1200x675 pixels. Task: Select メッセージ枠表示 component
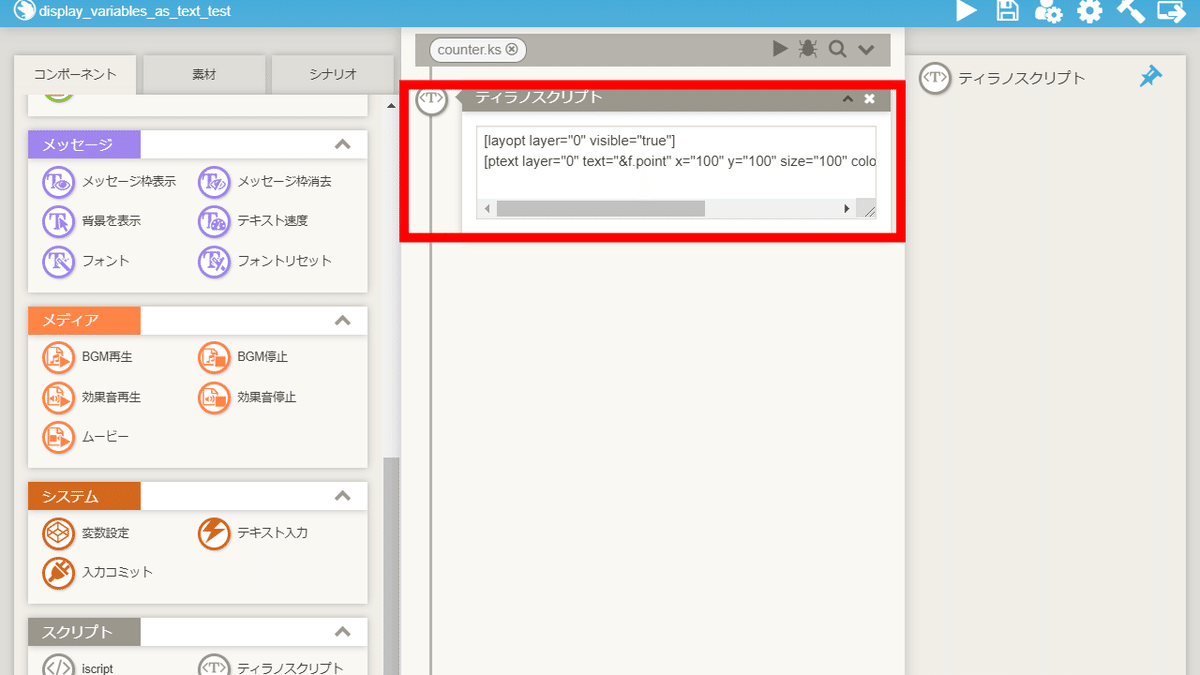[x=109, y=182]
